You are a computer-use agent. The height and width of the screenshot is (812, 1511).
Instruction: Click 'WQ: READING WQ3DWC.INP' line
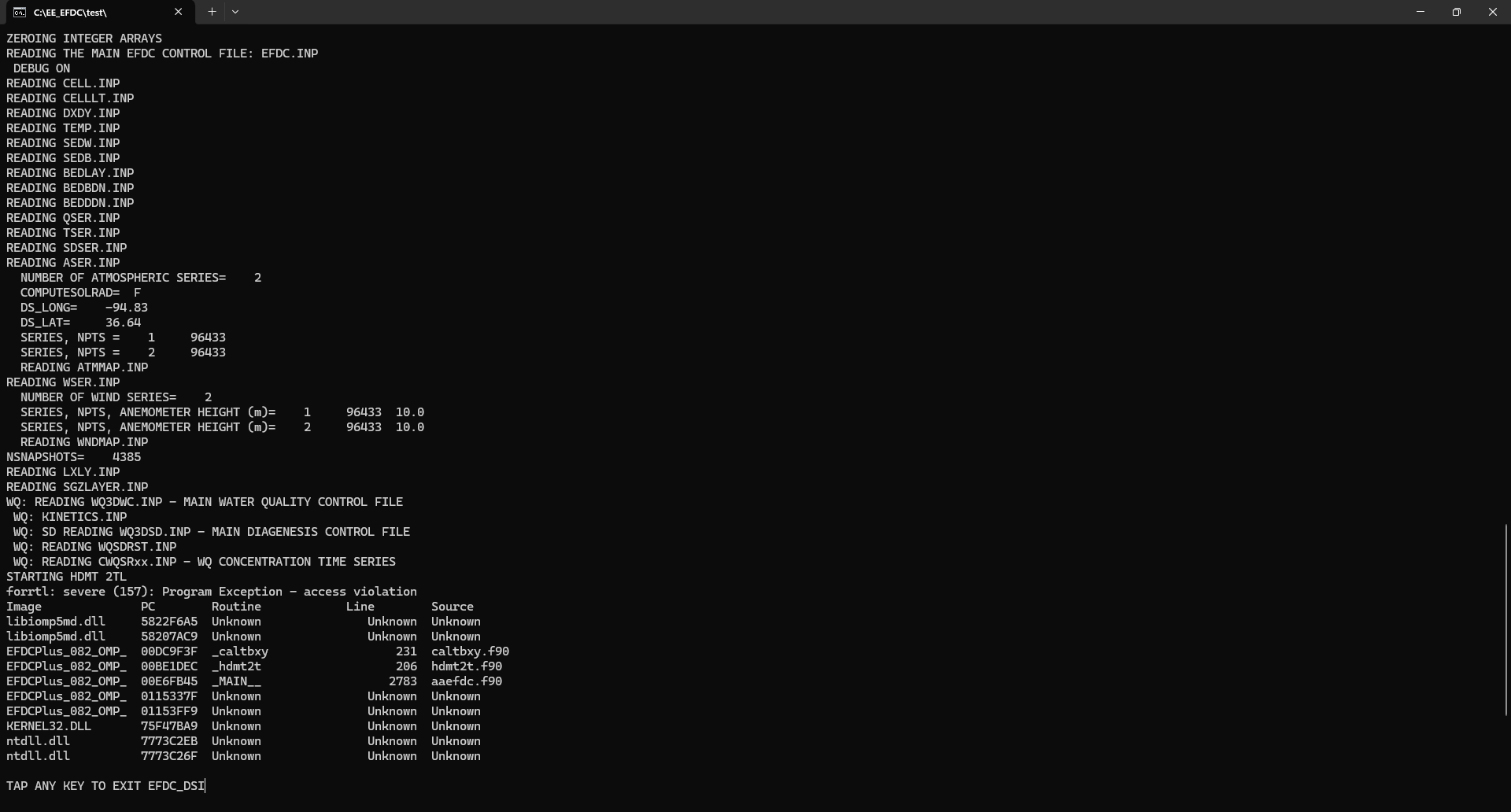tap(205, 502)
